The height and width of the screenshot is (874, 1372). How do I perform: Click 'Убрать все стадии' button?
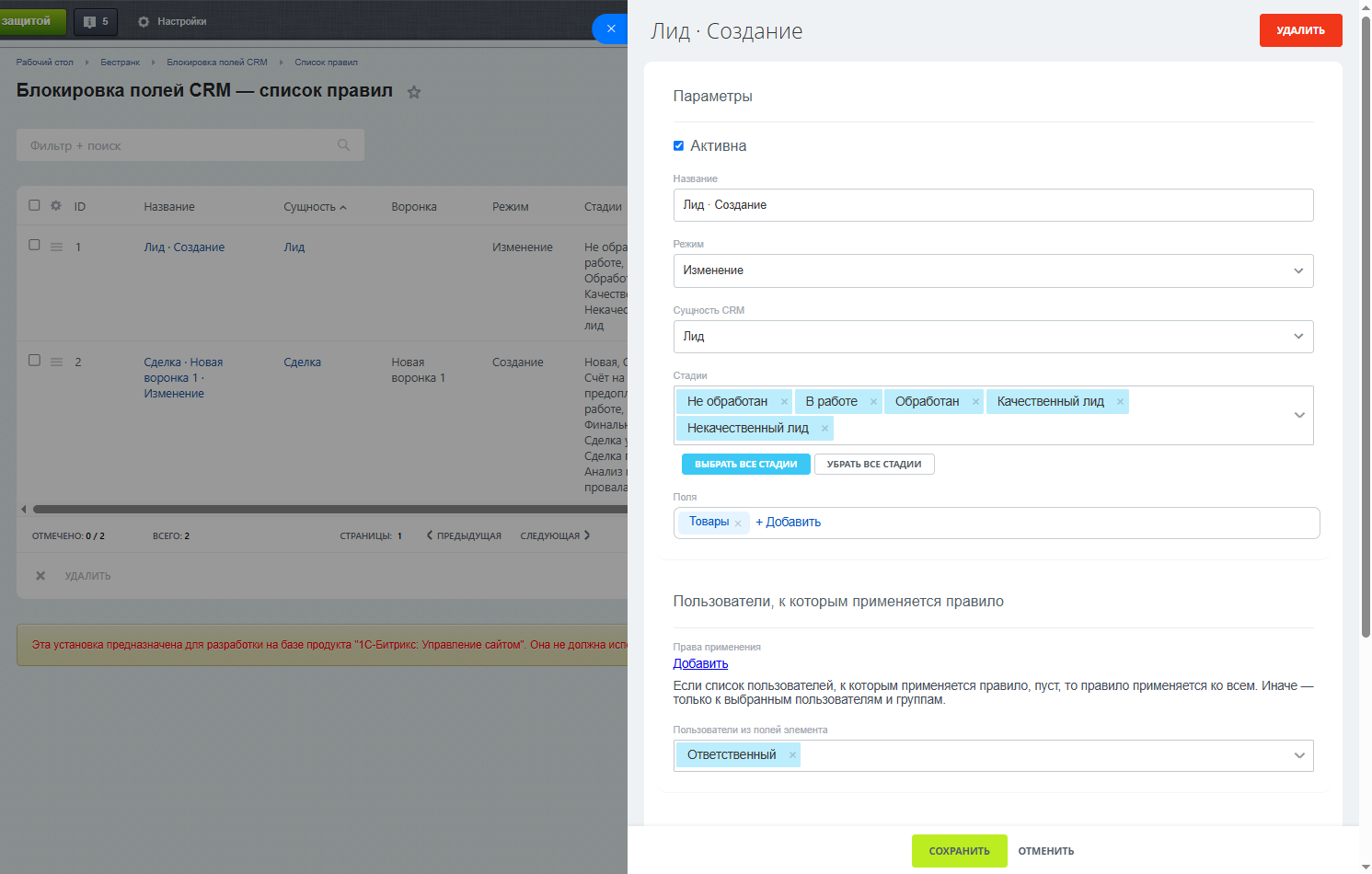pos(874,465)
